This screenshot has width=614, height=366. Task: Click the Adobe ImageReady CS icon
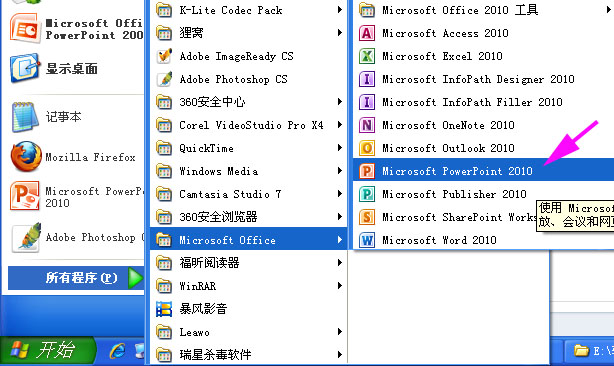[164, 56]
